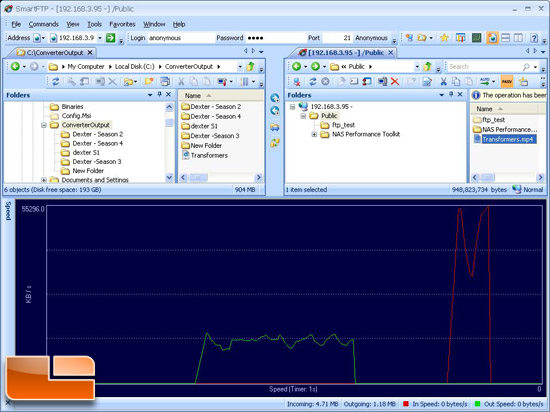Close the local Folders panel
The height and width of the screenshot is (412, 550).
(169, 94)
